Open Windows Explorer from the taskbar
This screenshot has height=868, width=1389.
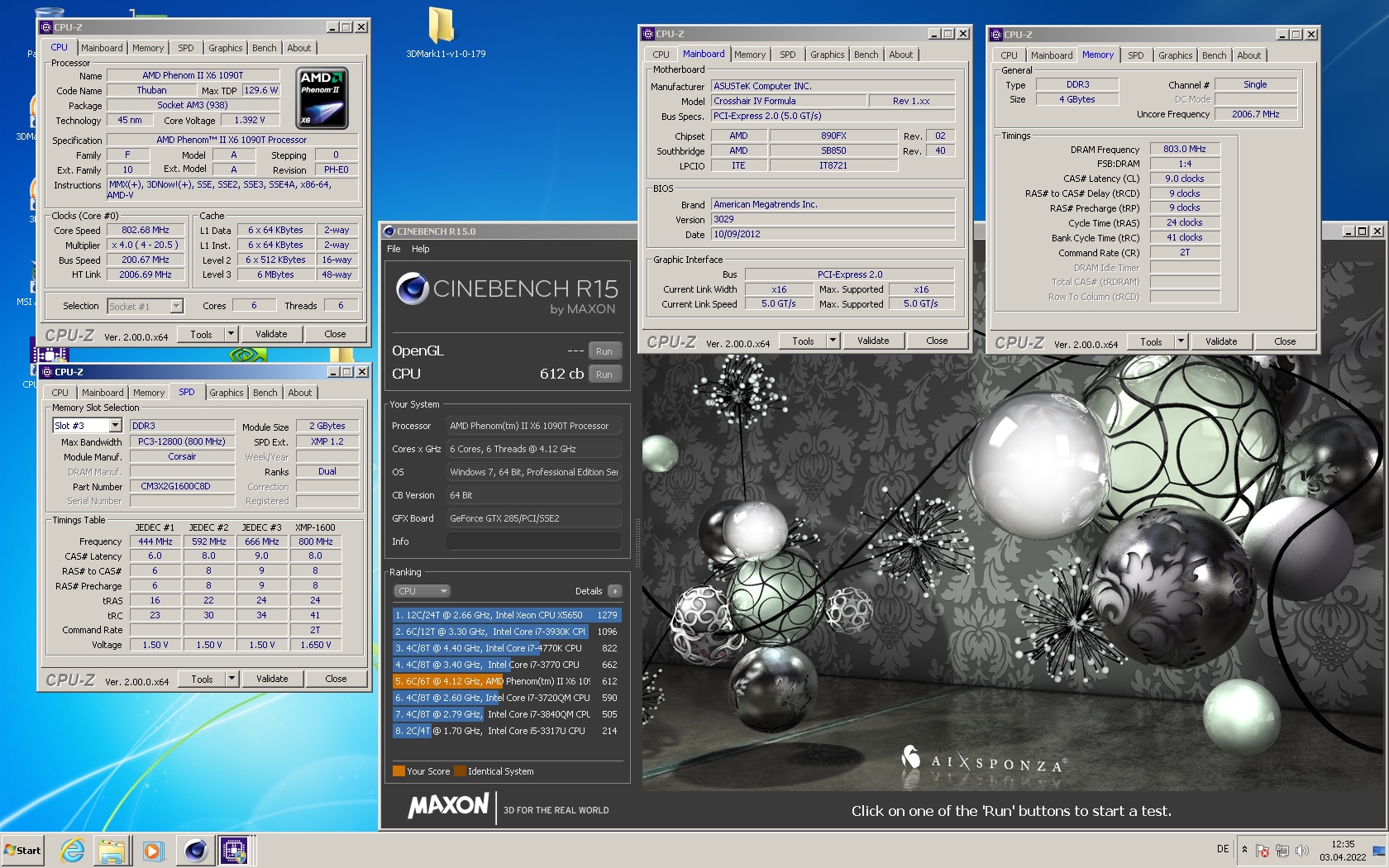click(x=112, y=850)
